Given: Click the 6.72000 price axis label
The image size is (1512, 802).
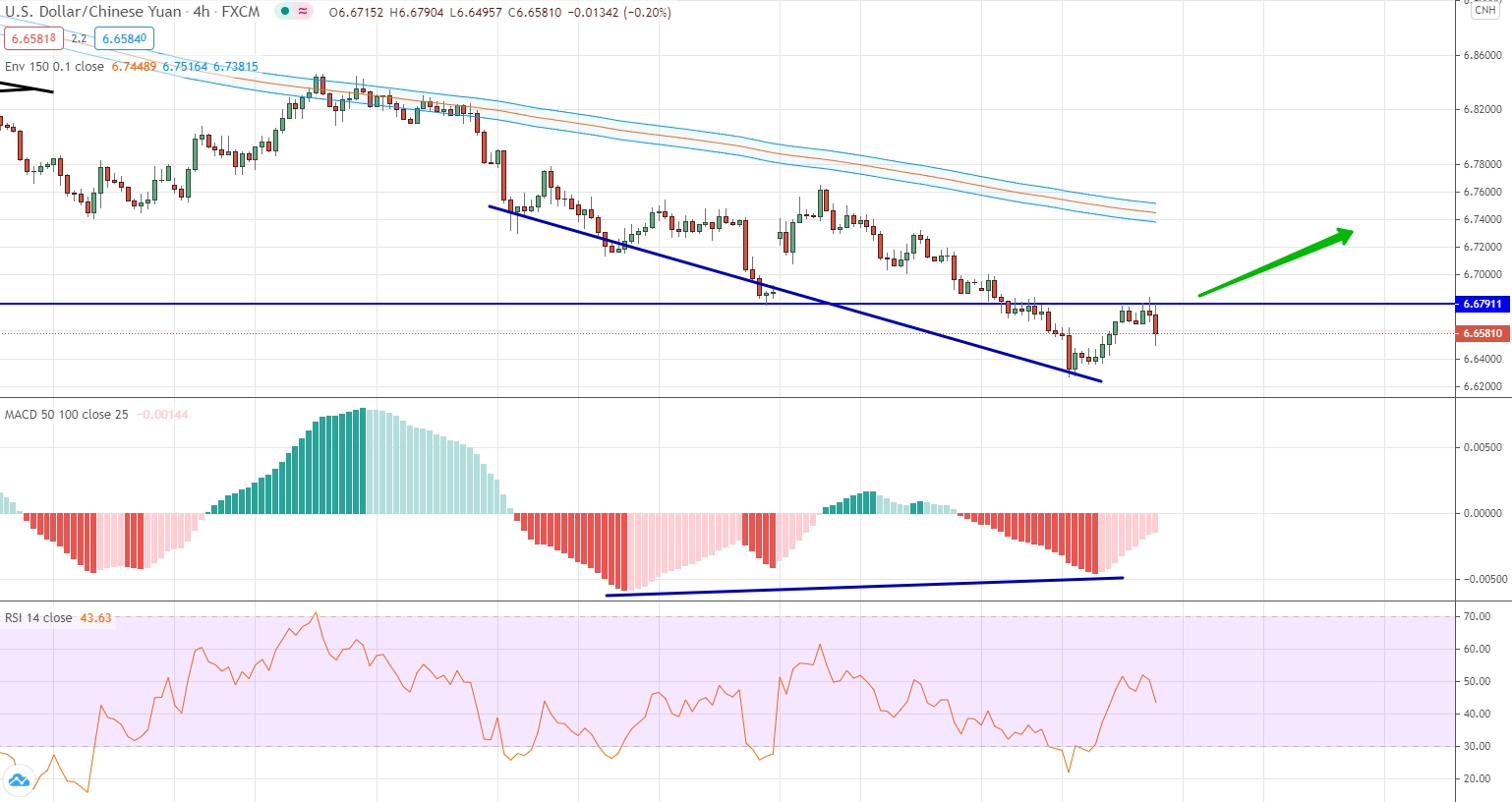Looking at the screenshot, I should point(1482,247).
